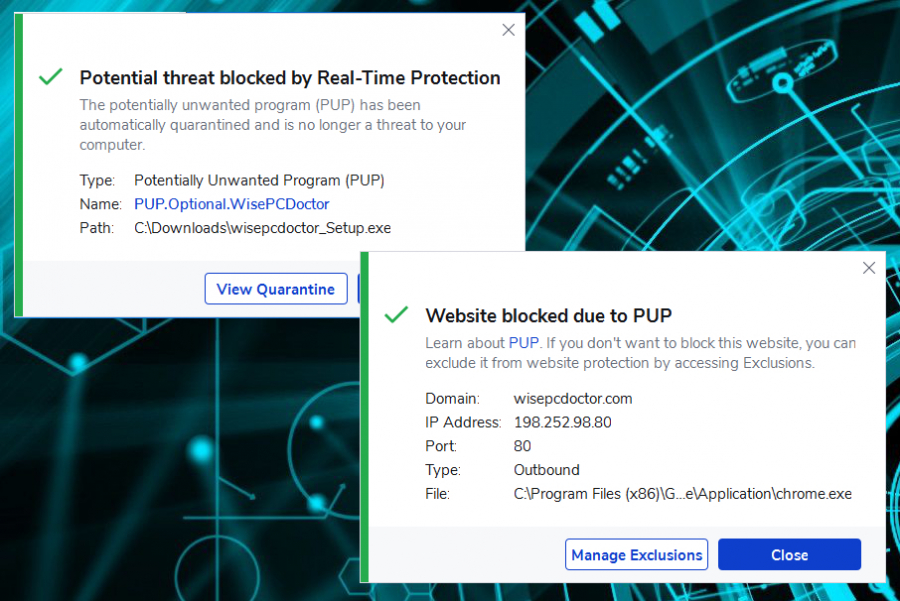
Task: Follow the PUP link in Learn about PUP
Action: click(x=523, y=343)
